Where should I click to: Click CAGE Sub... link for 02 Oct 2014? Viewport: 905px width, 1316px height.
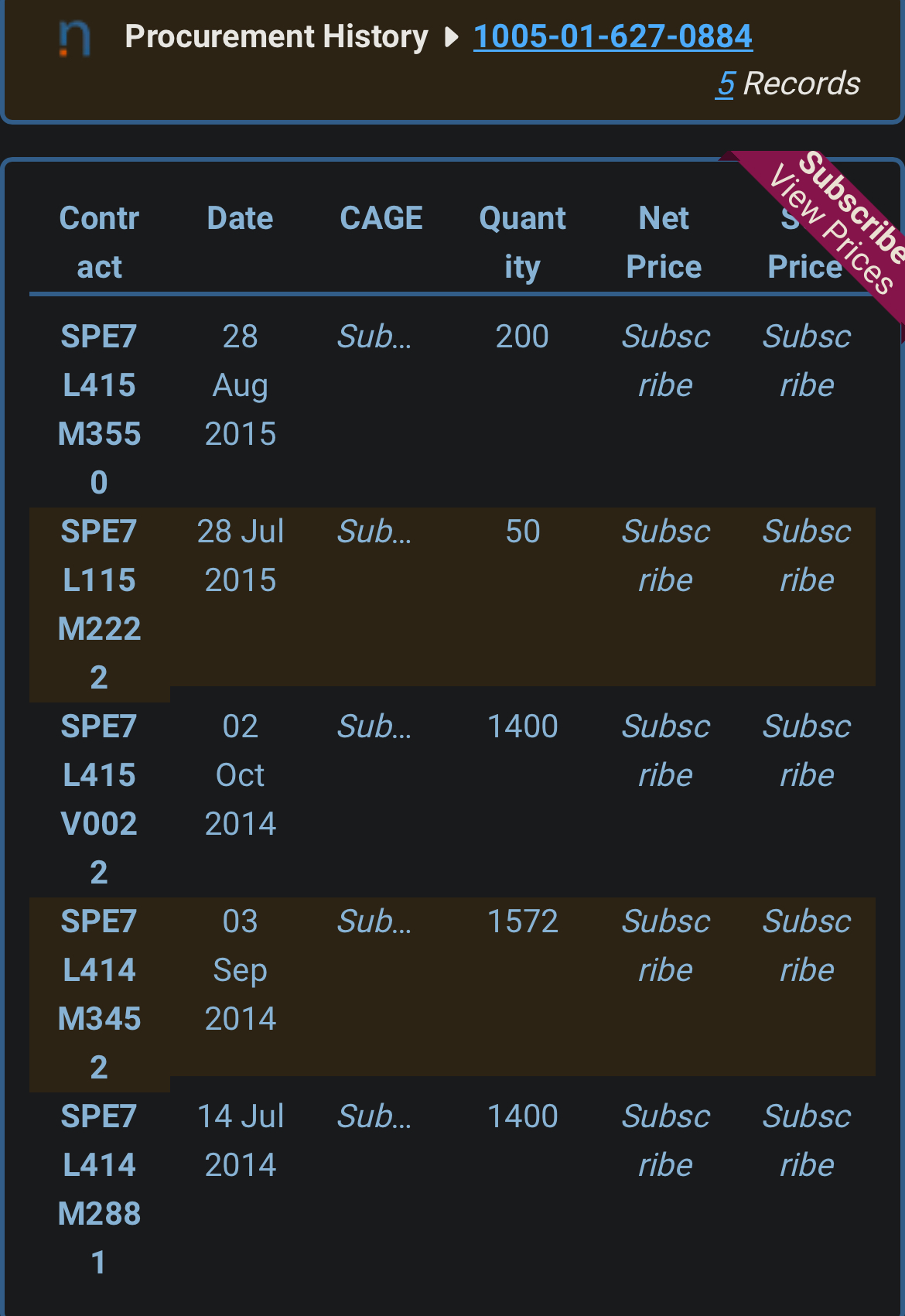[374, 726]
